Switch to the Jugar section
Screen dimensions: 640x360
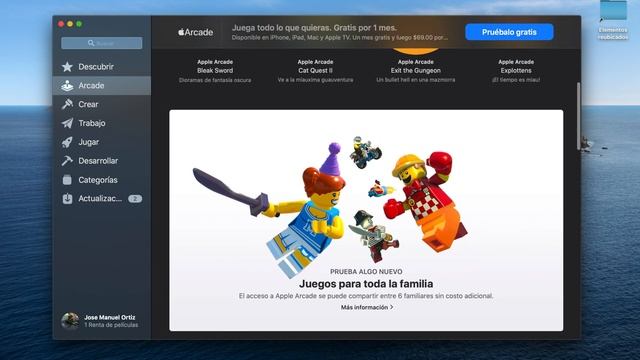102,142
